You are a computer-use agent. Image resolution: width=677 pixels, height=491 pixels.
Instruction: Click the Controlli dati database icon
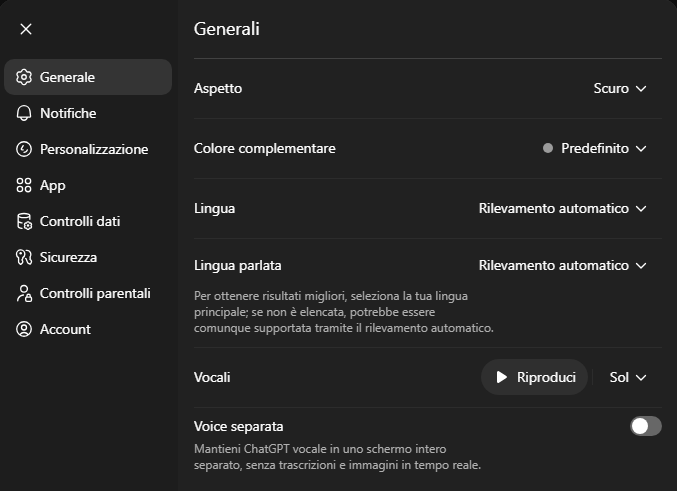click(25, 221)
